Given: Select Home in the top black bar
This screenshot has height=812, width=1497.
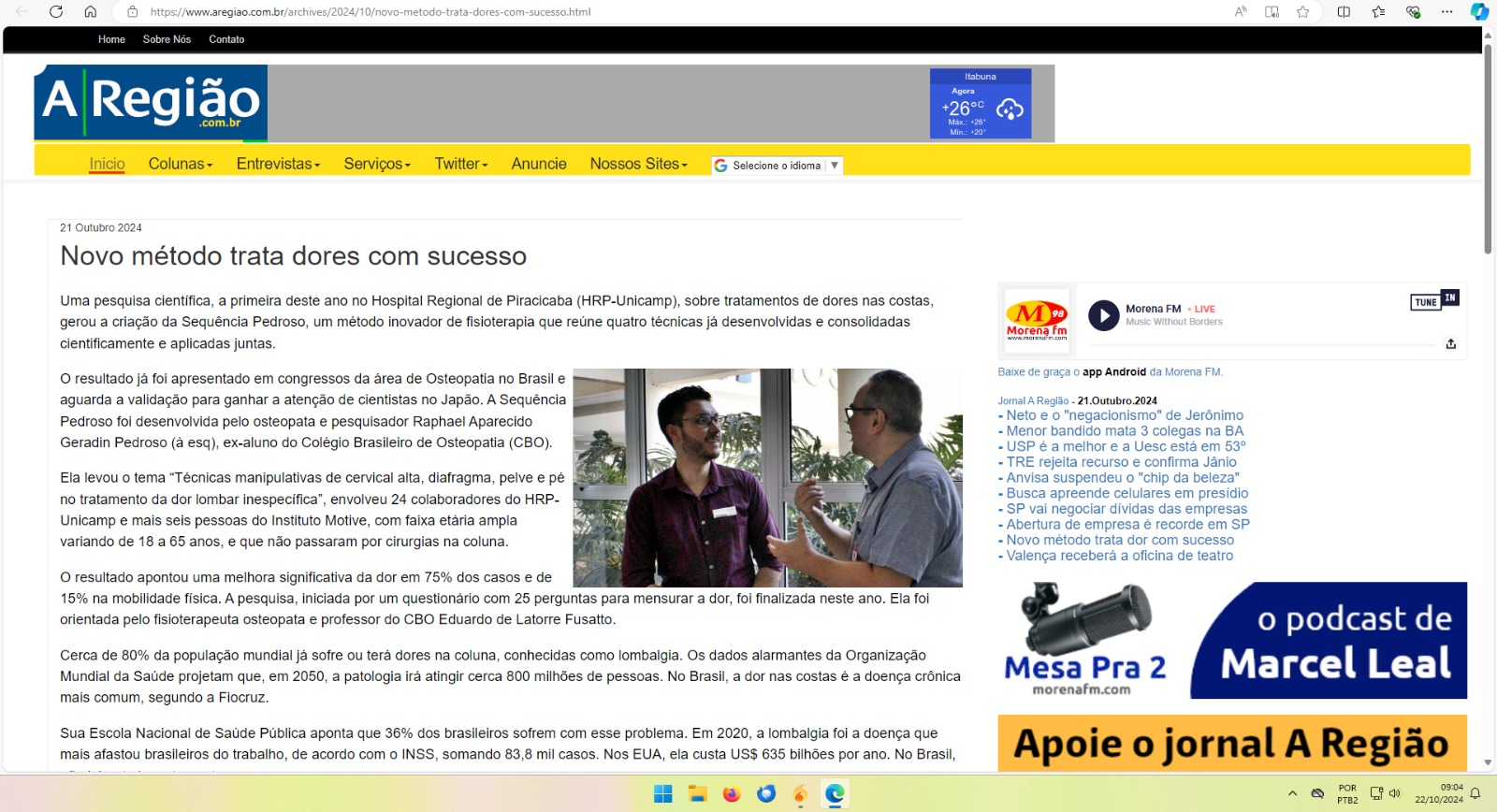Looking at the screenshot, I should tap(111, 39).
